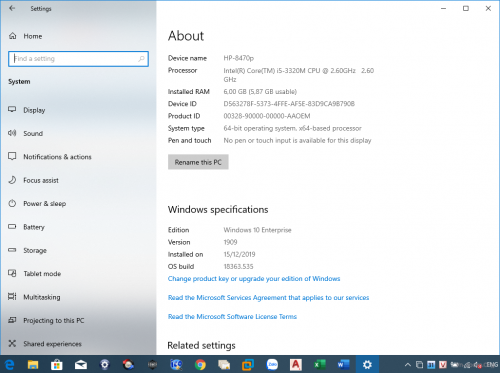500x373 pixels.
Task: Open the Zalo app from taskbar
Action: (x=272, y=364)
